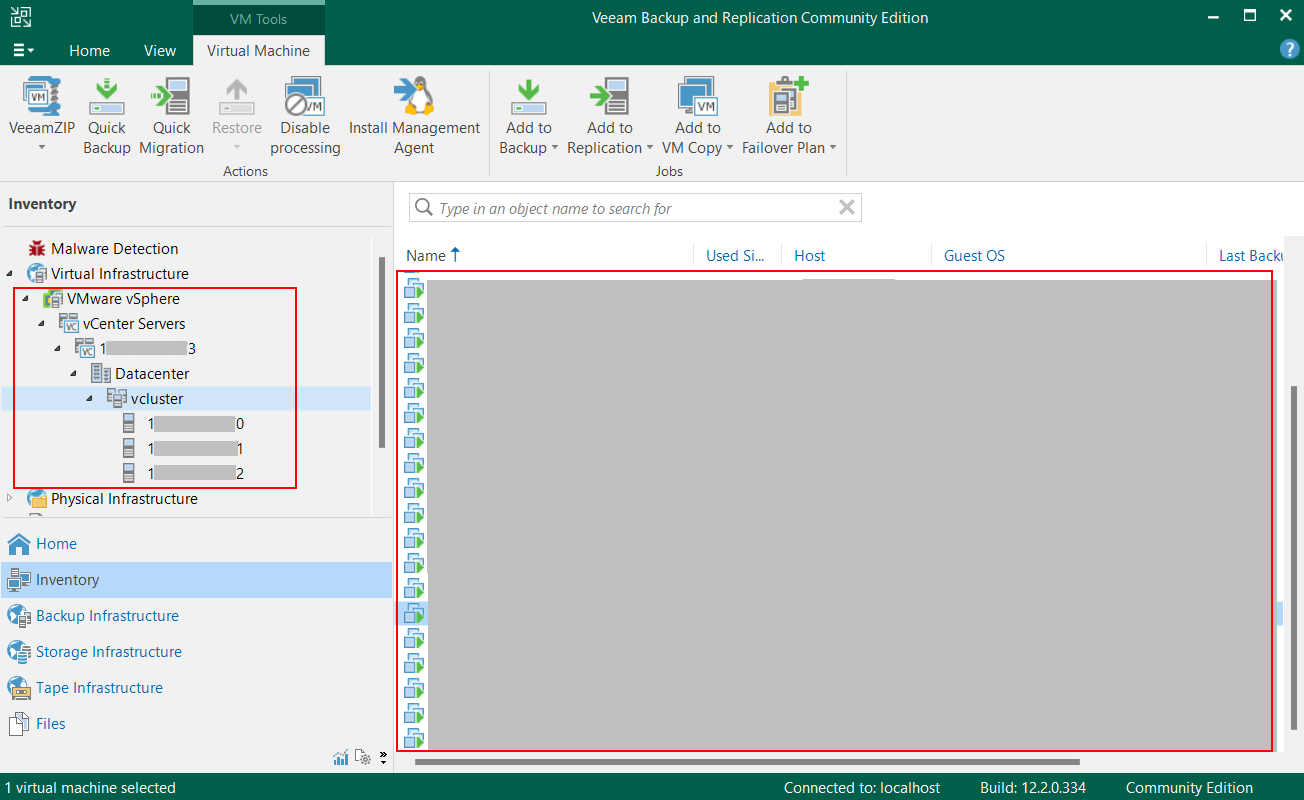Open the main hamburger menu
Screen dimensions: 1304x800
pyautogui.click(x=24, y=50)
